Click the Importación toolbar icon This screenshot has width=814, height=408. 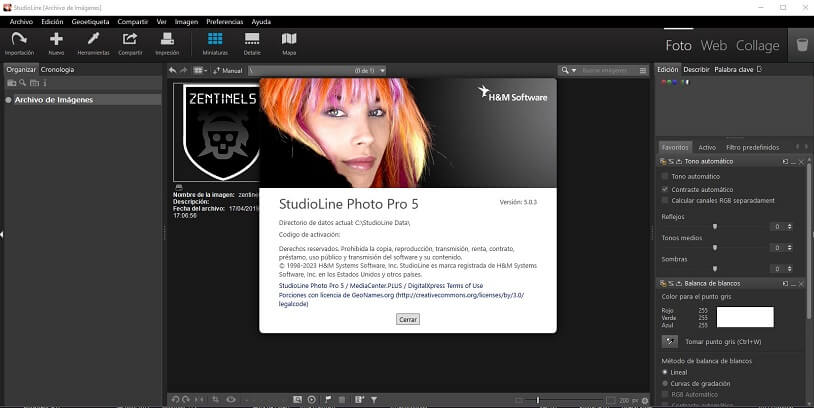point(19,39)
